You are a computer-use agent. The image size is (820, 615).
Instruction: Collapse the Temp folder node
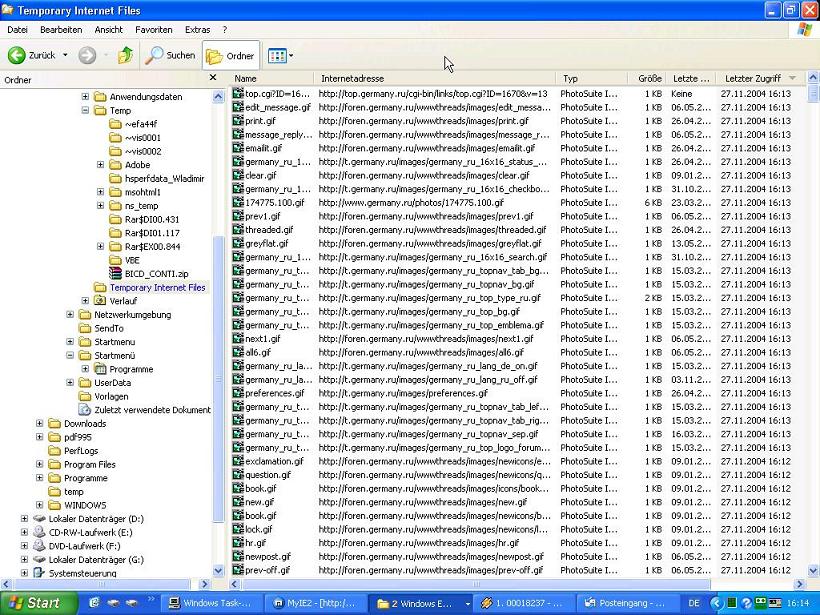point(85,110)
